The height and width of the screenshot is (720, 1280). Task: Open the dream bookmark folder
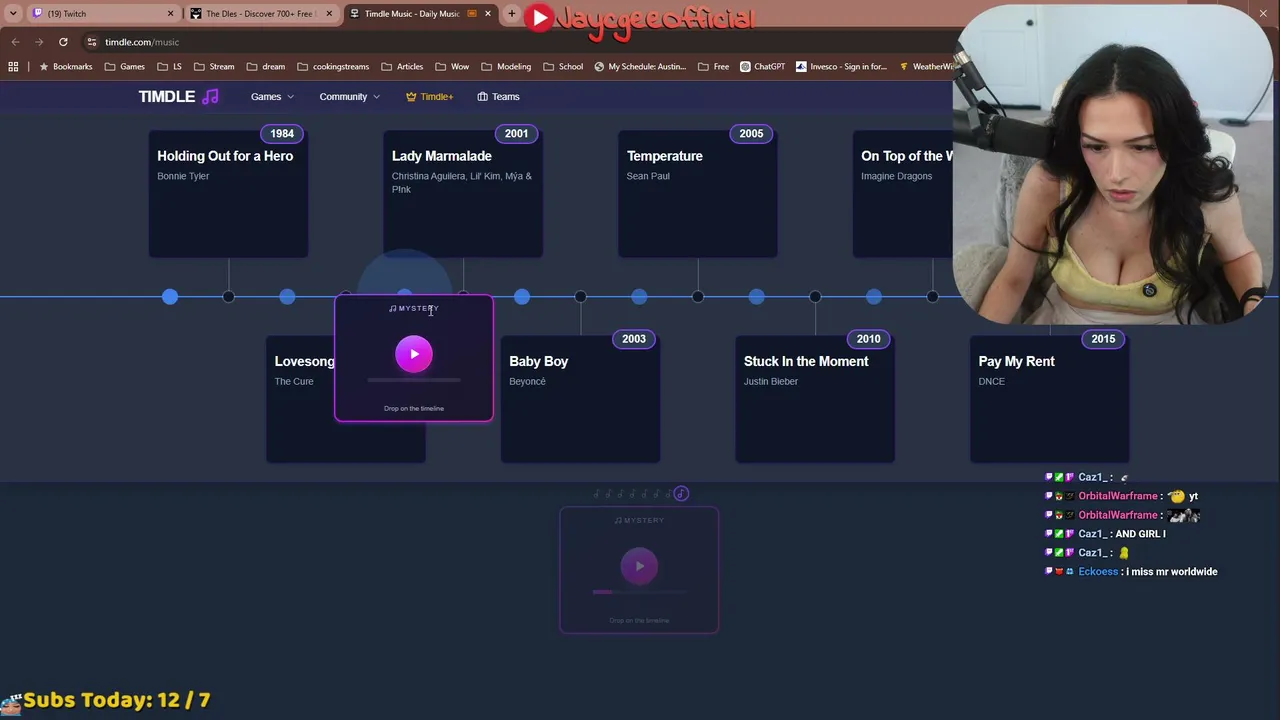tap(266, 67)
